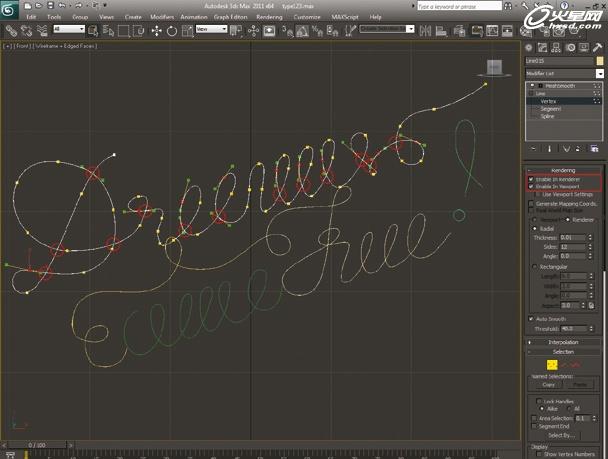The height and width of the screenshot is (459, 608).
Task: Open the Modifier List dropdown
Action: (x=600, y=73)
